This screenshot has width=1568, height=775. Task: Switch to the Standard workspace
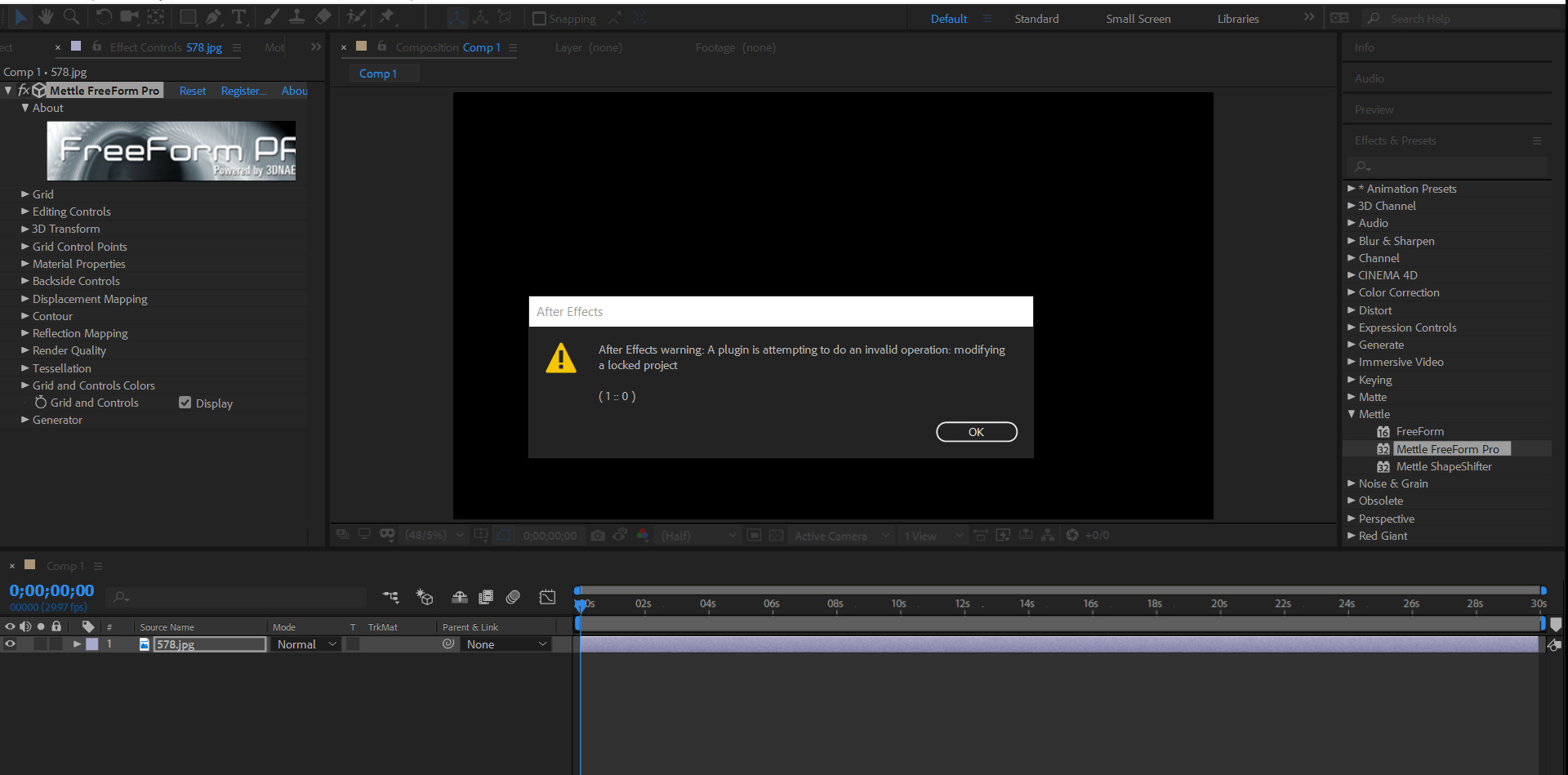click(x=1036, y=19)
